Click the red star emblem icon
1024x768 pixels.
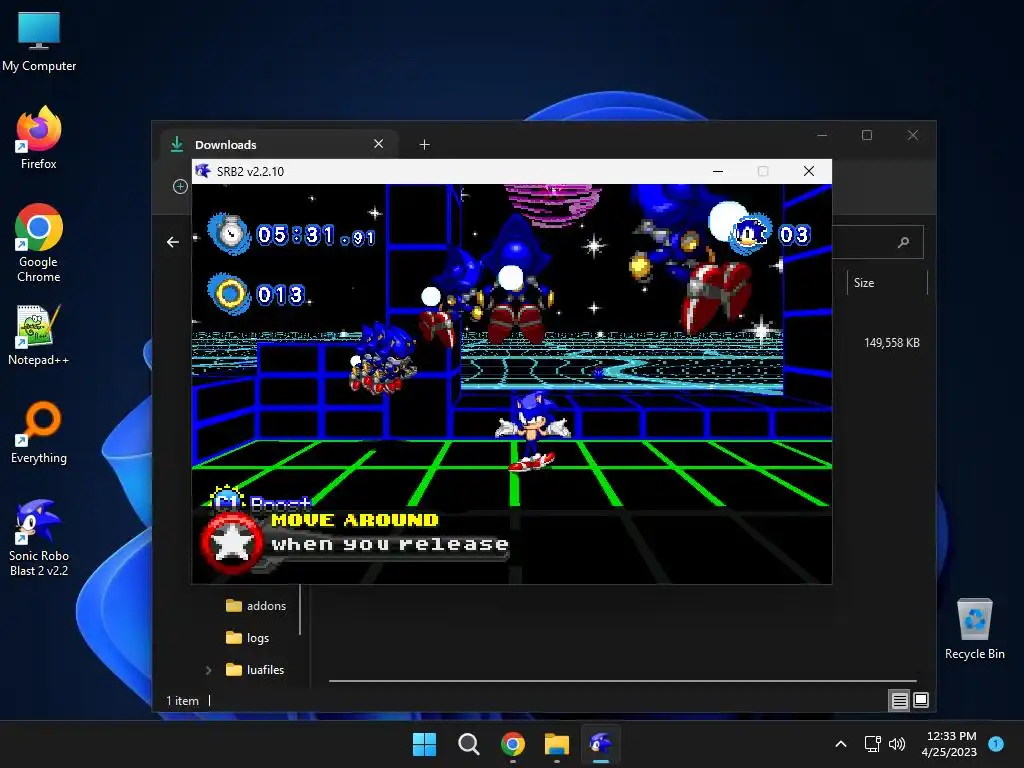click(232, 543)
